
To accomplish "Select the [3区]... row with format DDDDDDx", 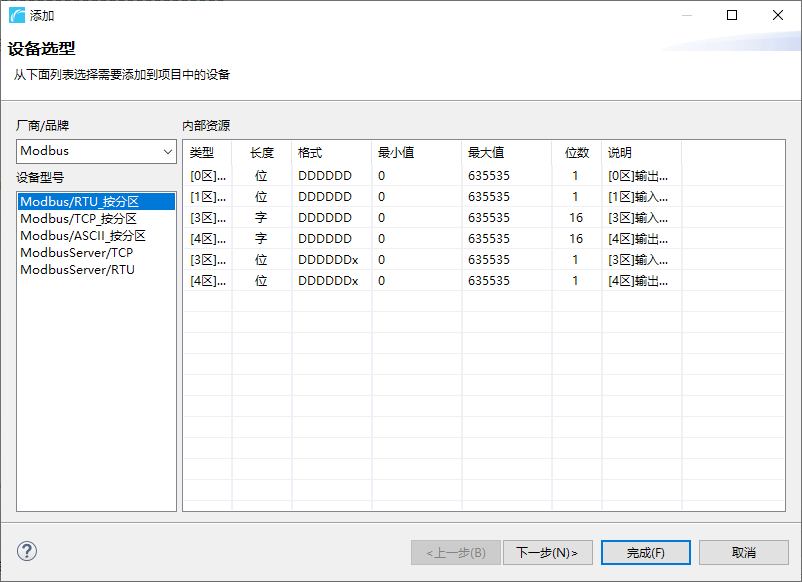I will click(x=483, y=259).
